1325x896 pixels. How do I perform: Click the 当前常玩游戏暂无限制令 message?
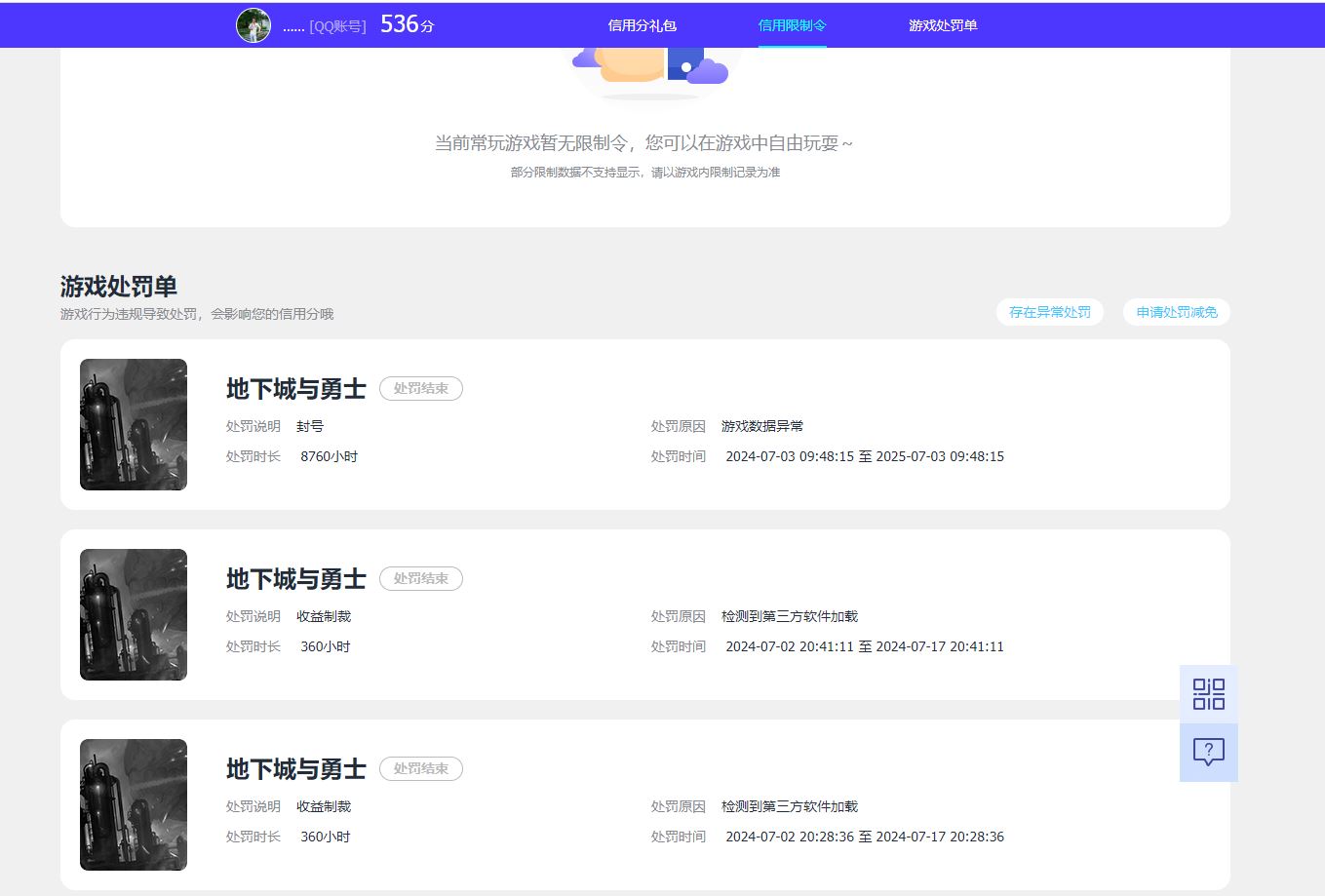[x=643, y=143]
